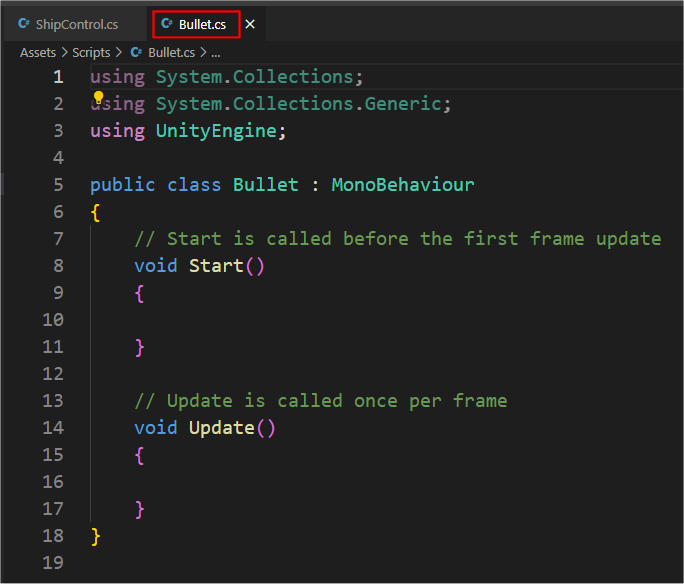Click the using keyword on line 3
This screenshot has width=684, height=584.
(117, 132)
